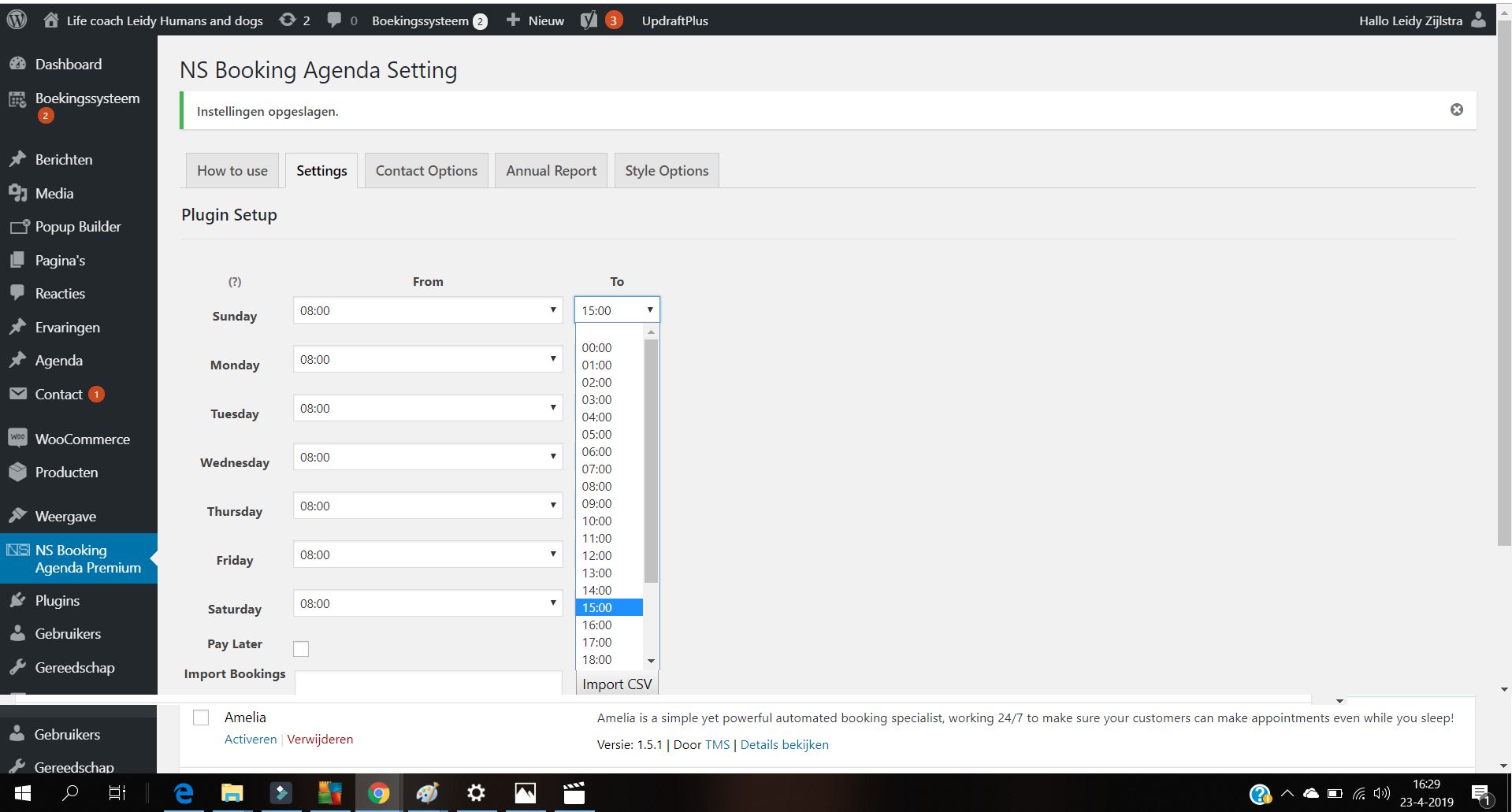This screenshot has height=812, width=1512.
Task: Open Tuesday From time dropdown
Action: (x=428, y=408)
